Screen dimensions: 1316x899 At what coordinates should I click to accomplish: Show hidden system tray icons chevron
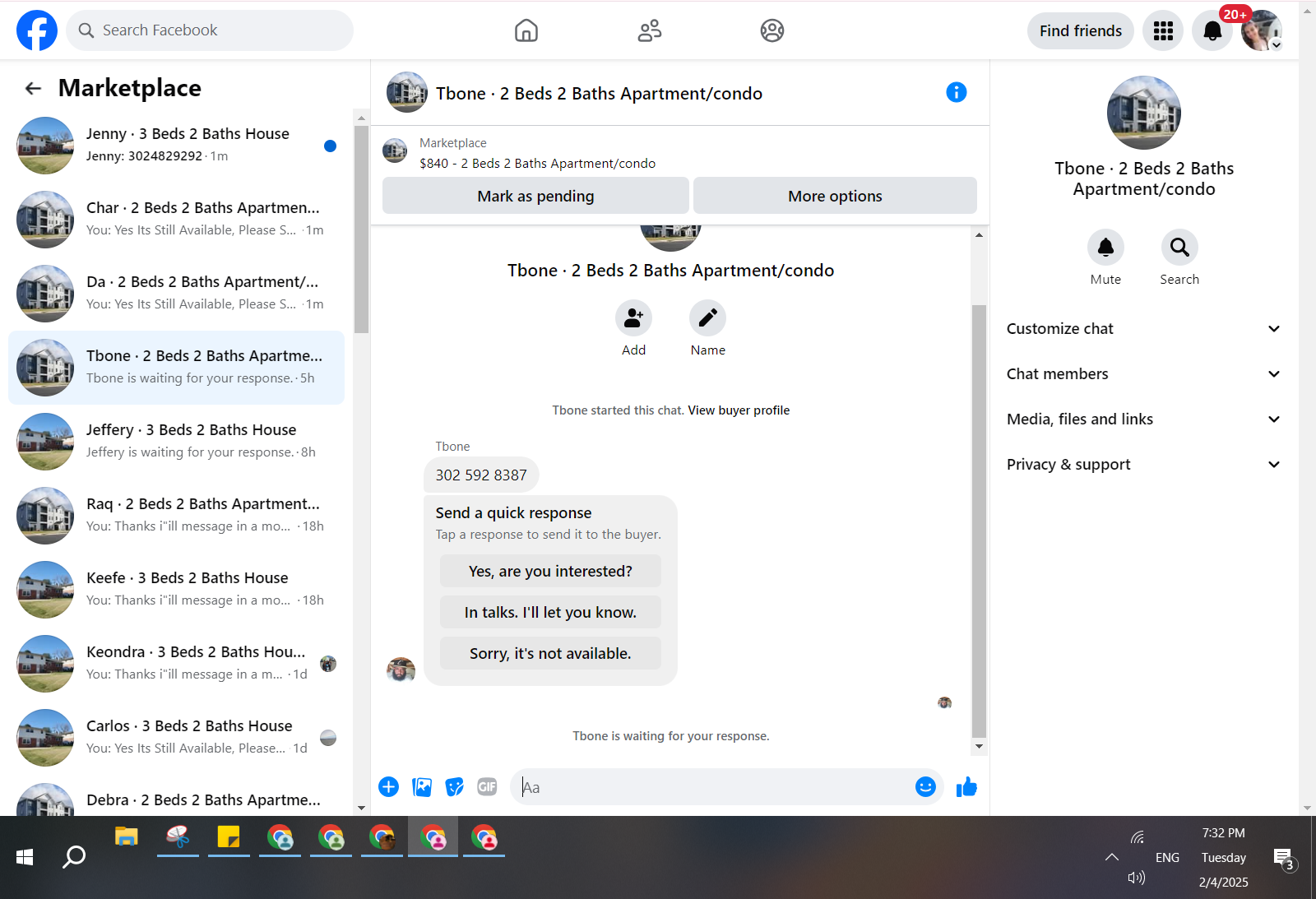[x=1112, y=857]
